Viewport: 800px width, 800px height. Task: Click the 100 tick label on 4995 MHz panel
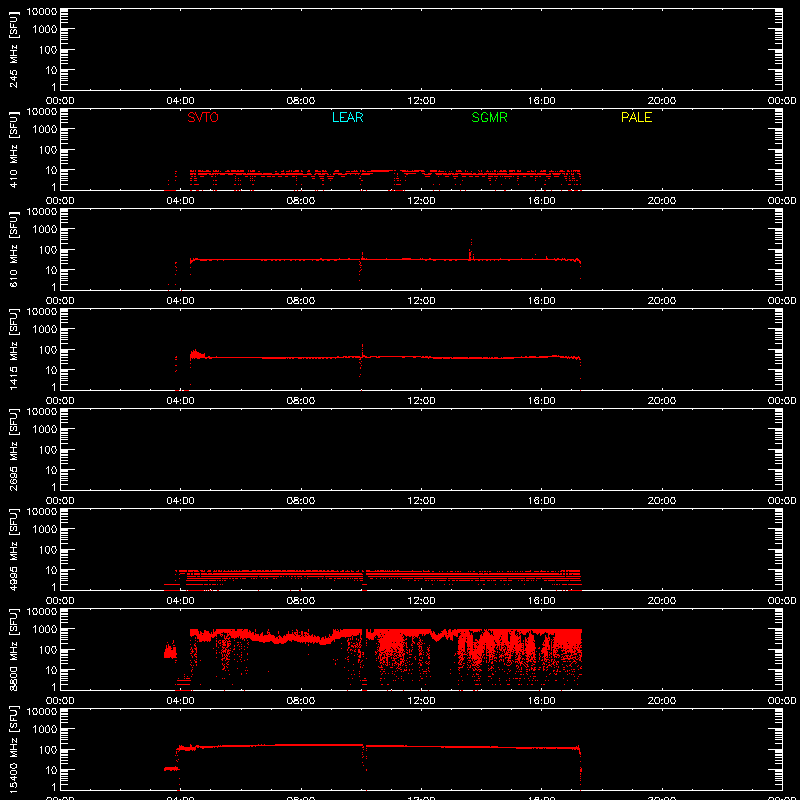coord(49,550)
